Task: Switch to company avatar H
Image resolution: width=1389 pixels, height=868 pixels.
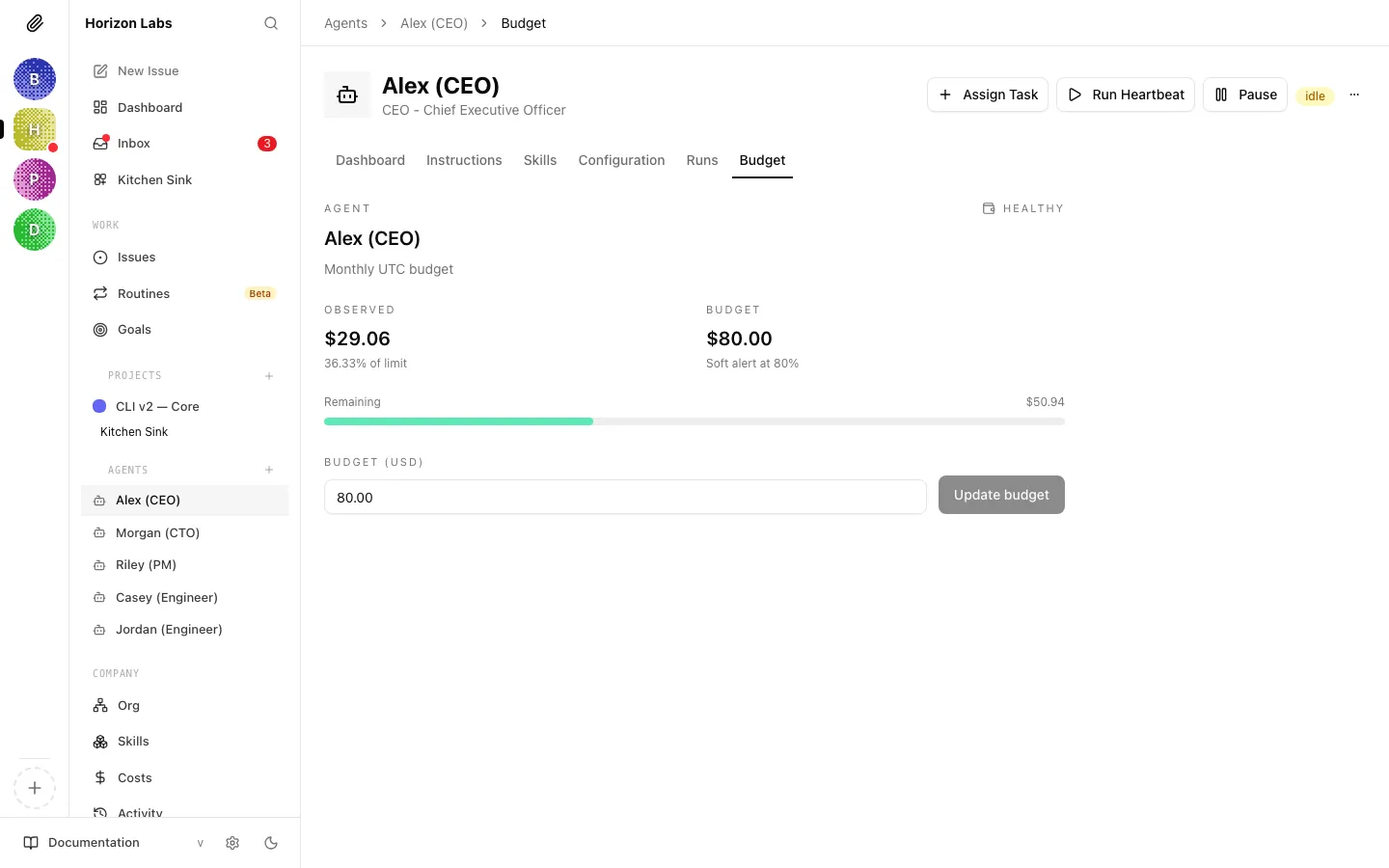Action: 35,129
